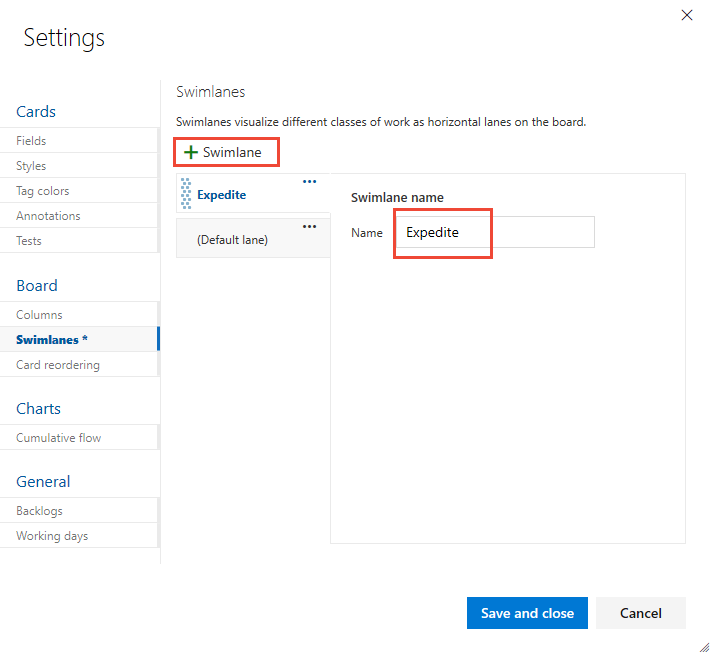Click the resize grip at dialog corner

704,648
